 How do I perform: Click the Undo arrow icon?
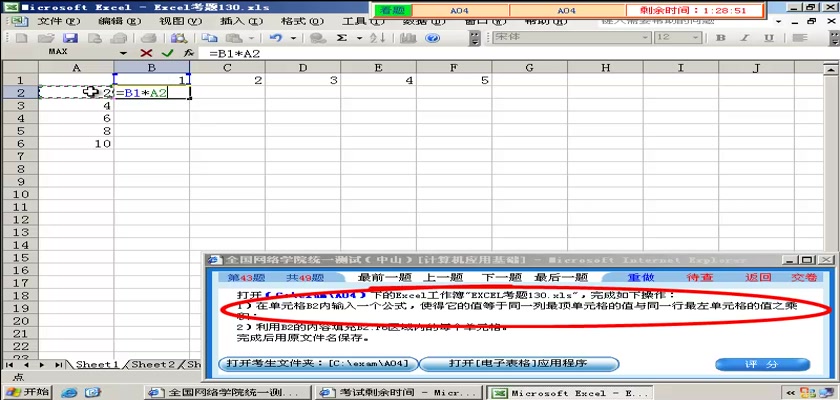[276, 38]
